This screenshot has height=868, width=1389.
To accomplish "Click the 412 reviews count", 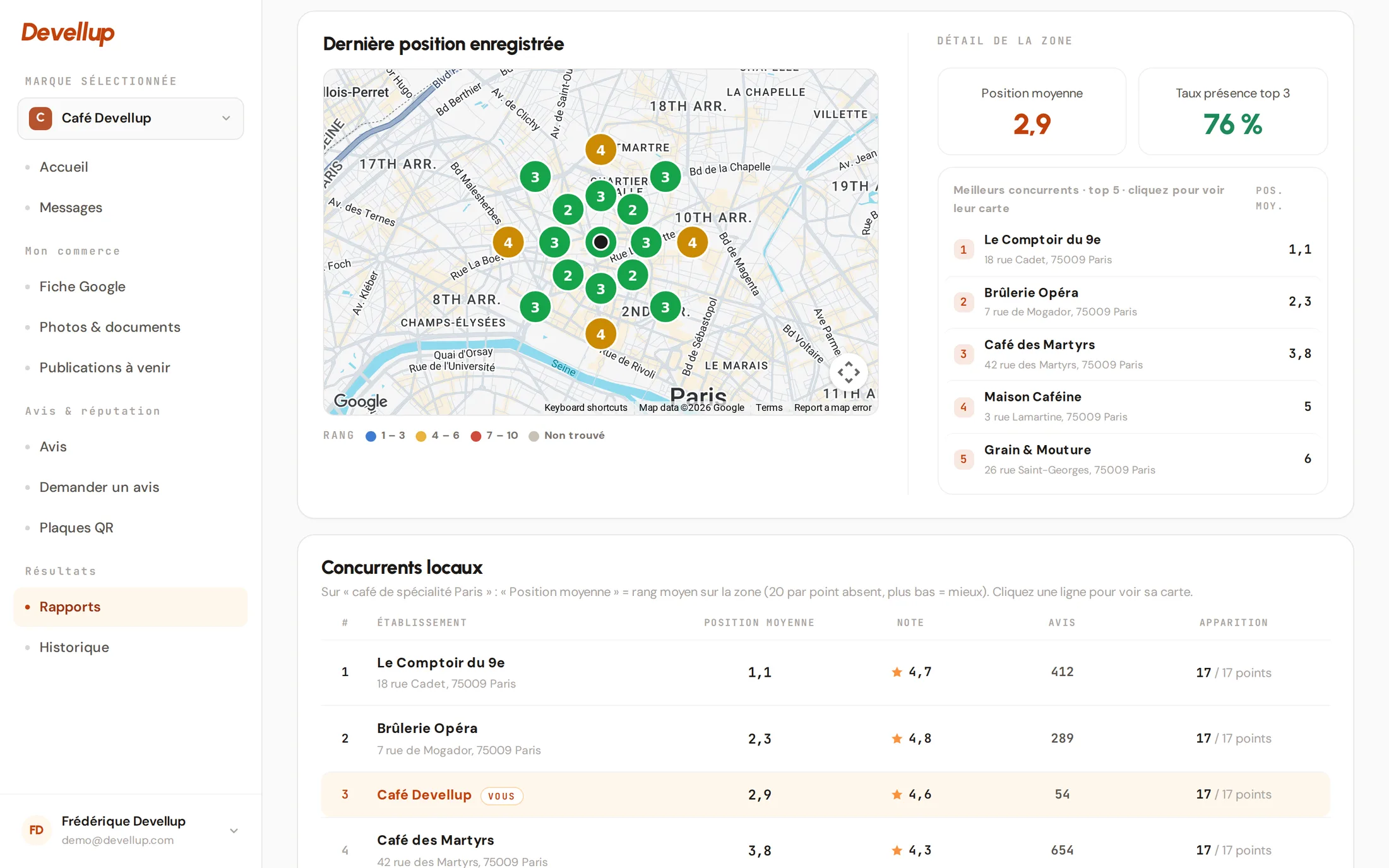I will pos(1062,672).
